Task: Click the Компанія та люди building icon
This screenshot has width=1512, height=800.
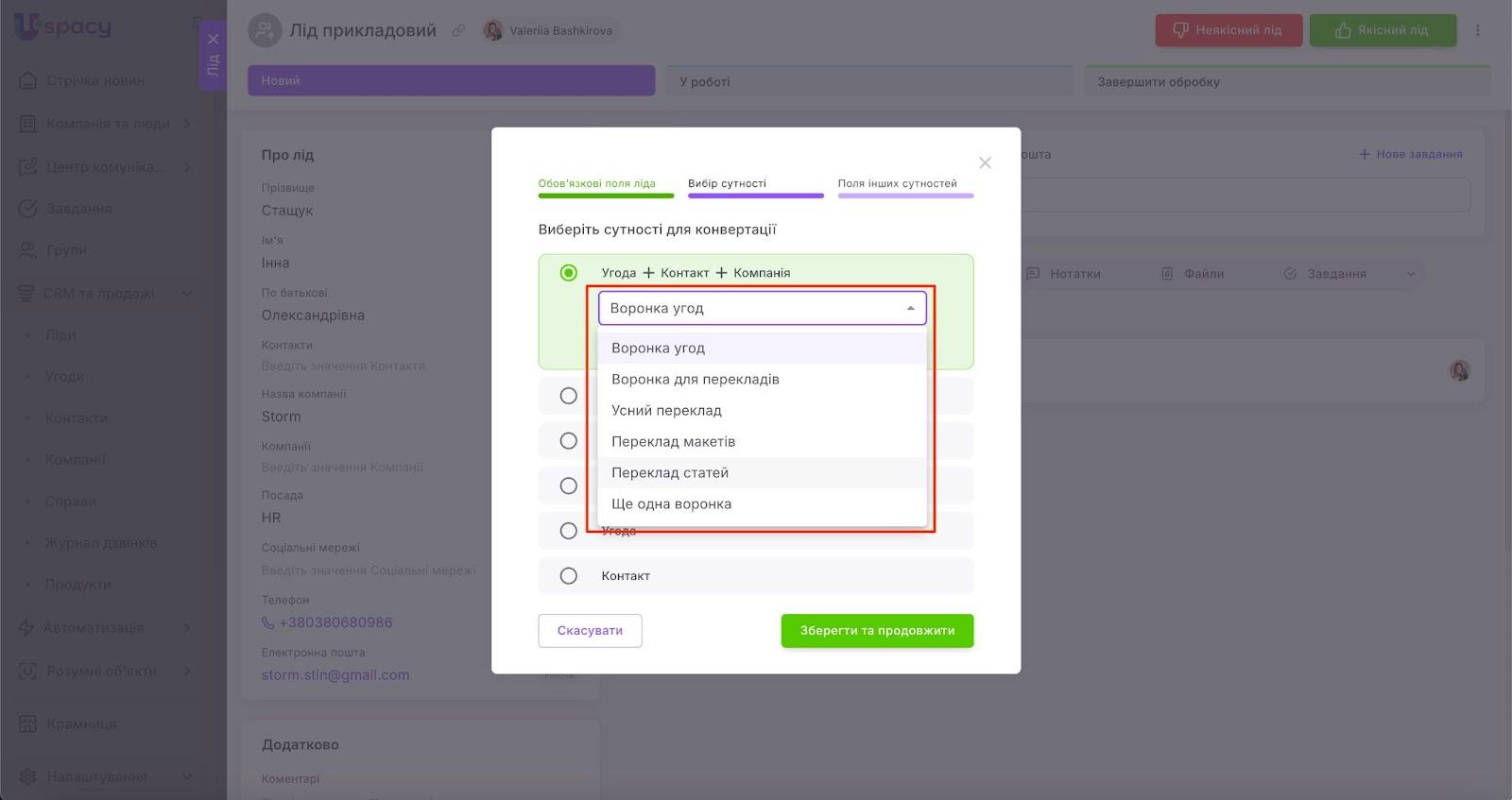Action: click(x=28, y=124)
